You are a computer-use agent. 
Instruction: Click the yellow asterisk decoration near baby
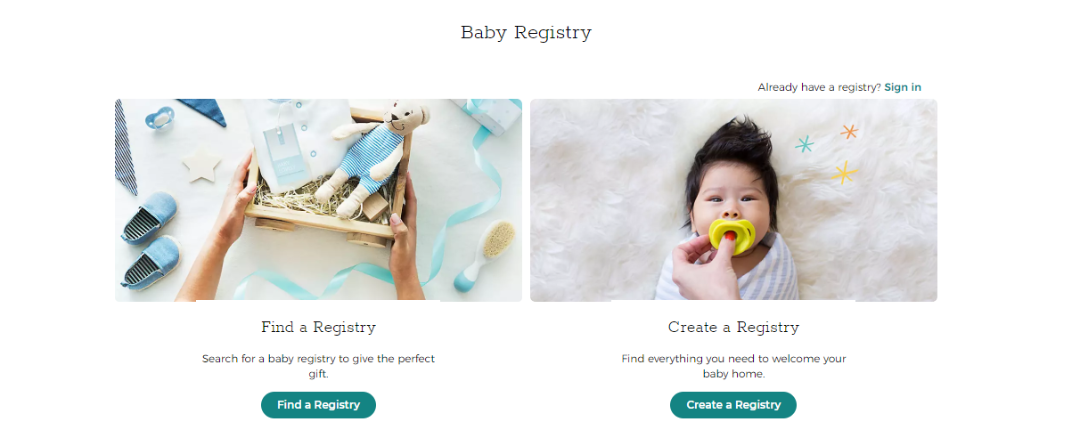coord(844,172)
